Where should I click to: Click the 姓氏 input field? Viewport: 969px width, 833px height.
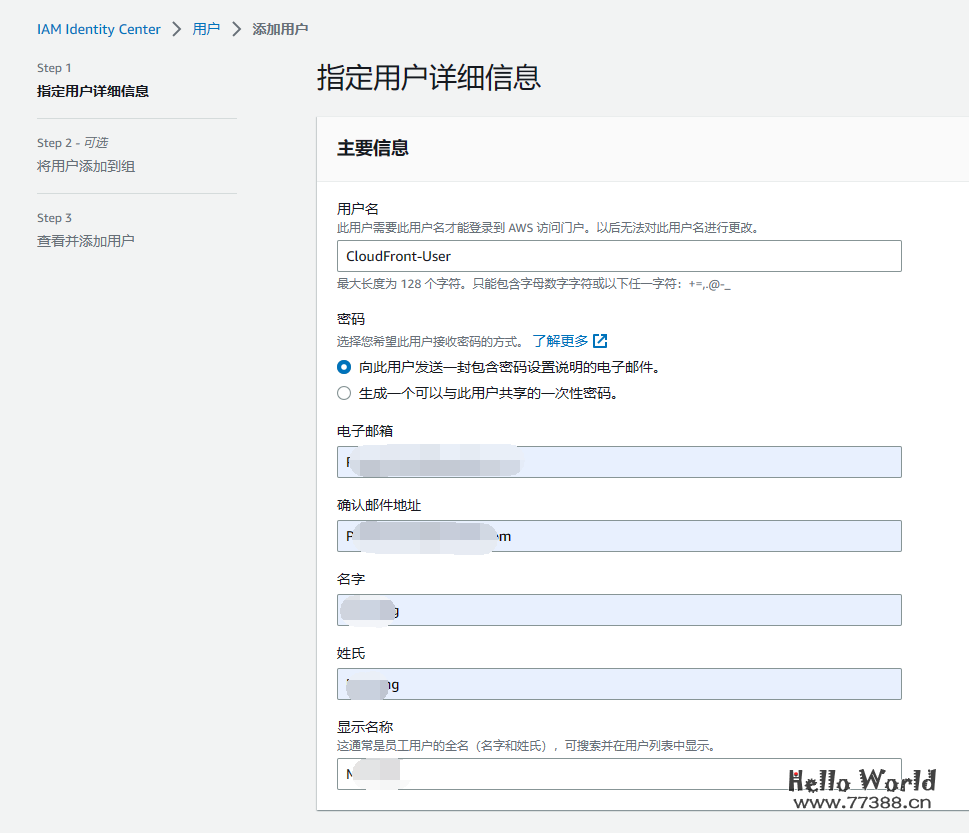point(618,684)
